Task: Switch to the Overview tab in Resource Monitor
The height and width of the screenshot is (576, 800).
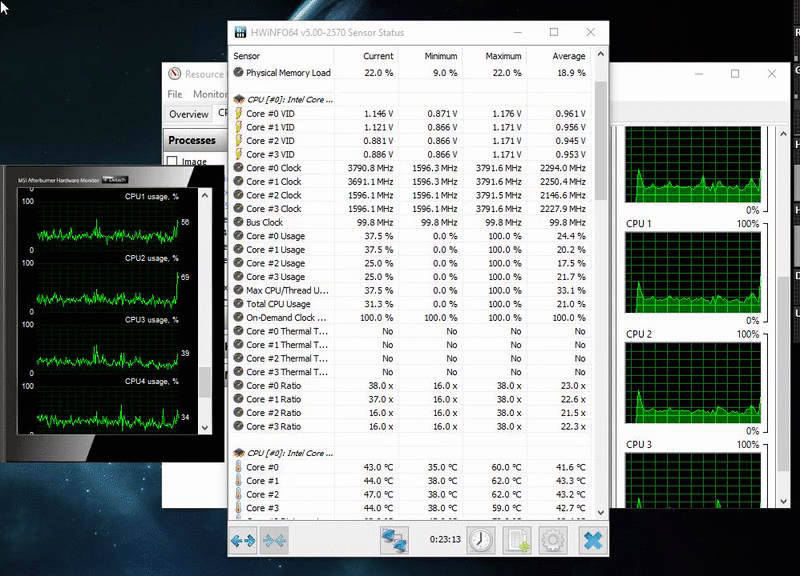Action: coord(189,114)
